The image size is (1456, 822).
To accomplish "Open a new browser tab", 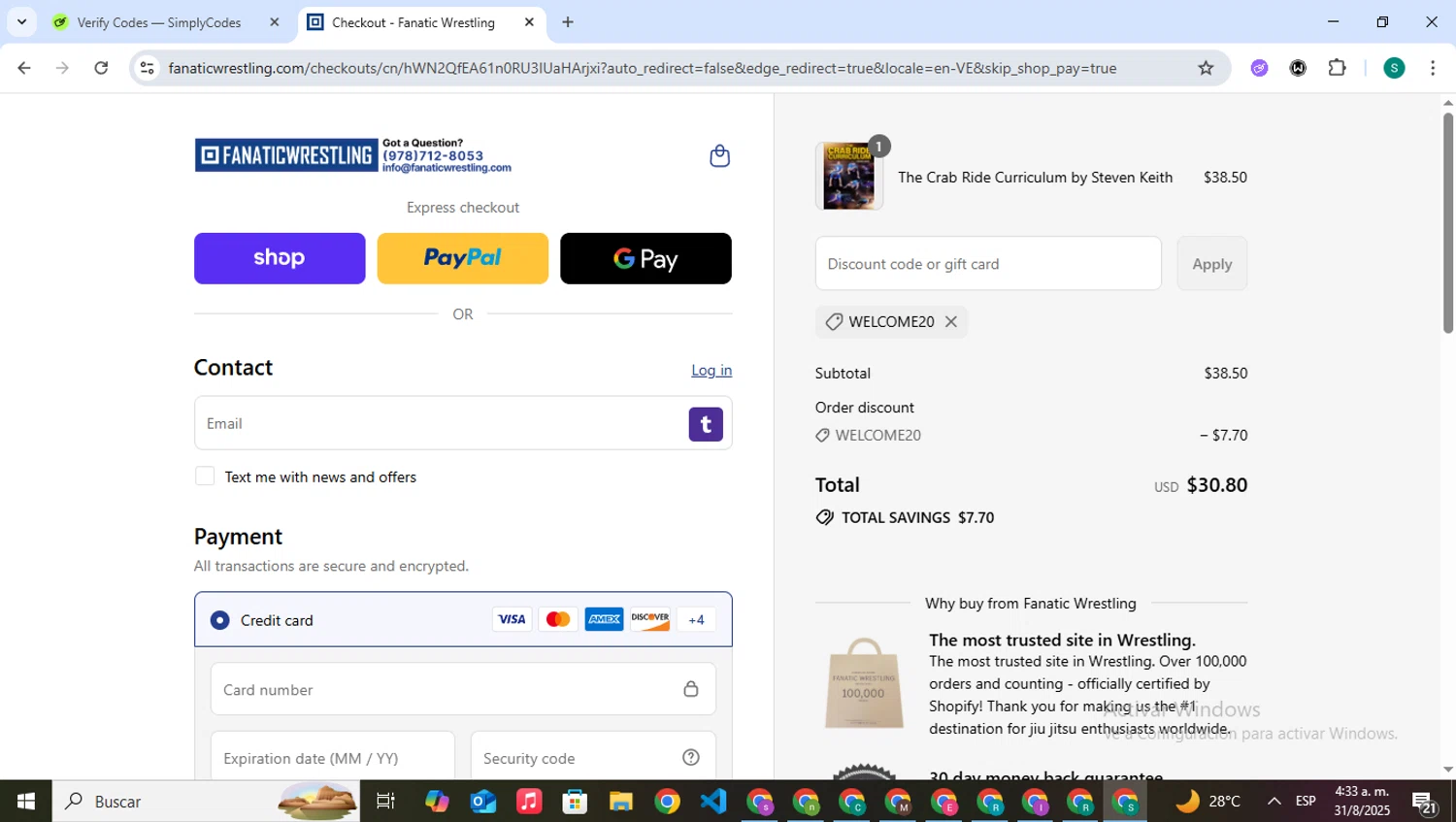I will pos(568,21).
